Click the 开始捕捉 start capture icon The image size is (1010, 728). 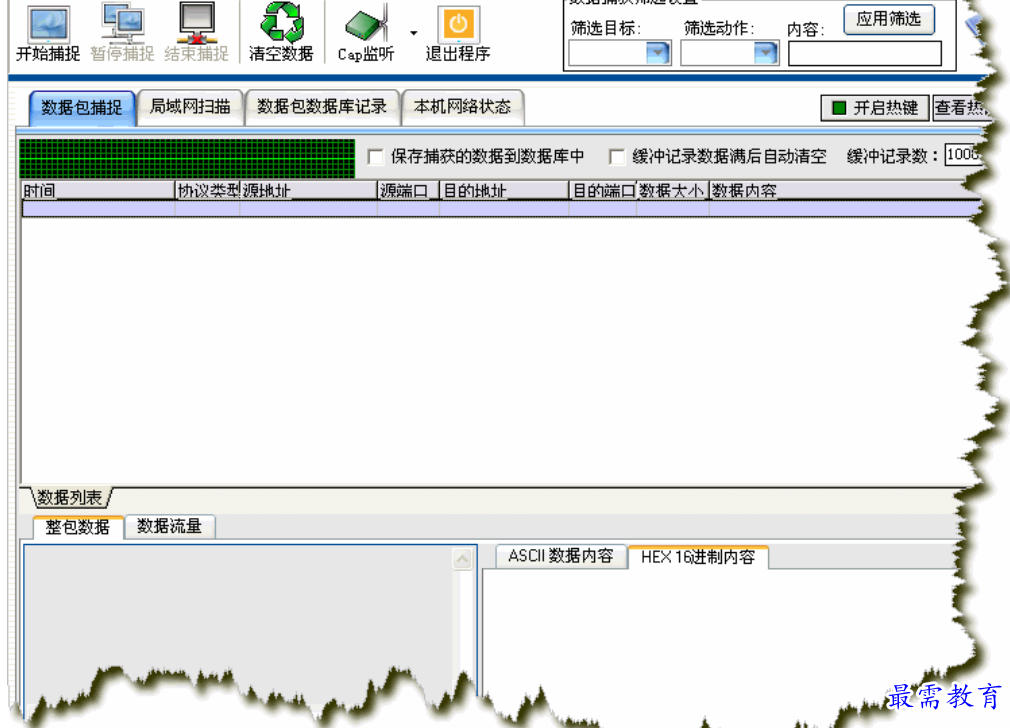tap(48, 24)
